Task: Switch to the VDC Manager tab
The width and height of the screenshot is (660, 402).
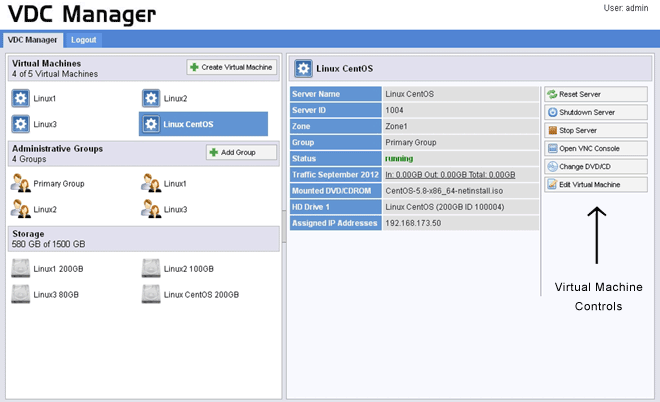Action: click(x=32, y=40)
